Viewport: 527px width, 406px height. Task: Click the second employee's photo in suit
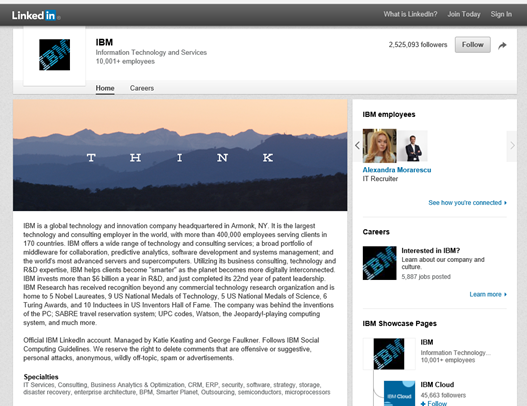point(413,147)
